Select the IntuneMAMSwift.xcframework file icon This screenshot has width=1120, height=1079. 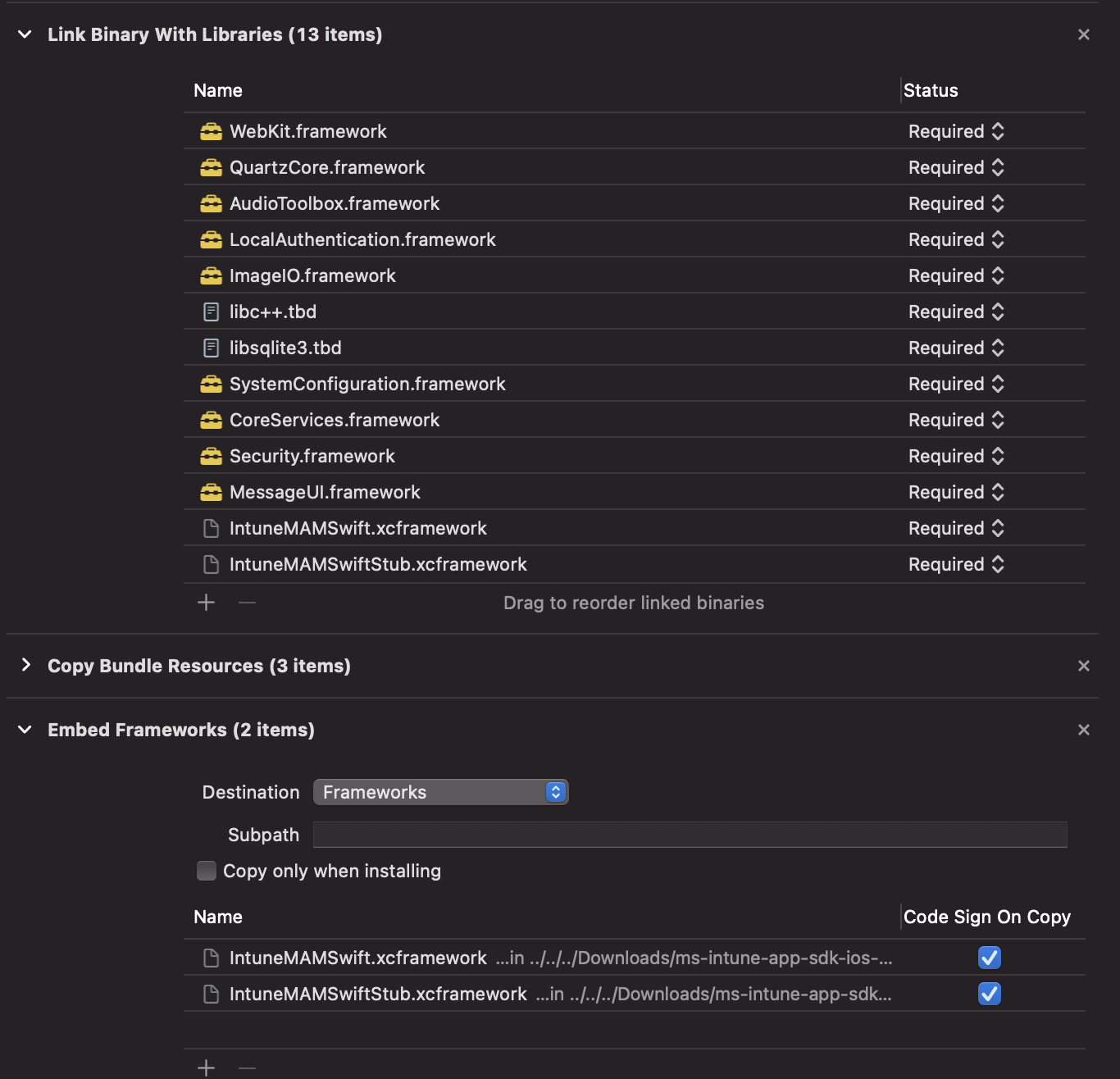click(x=211, y=528)
